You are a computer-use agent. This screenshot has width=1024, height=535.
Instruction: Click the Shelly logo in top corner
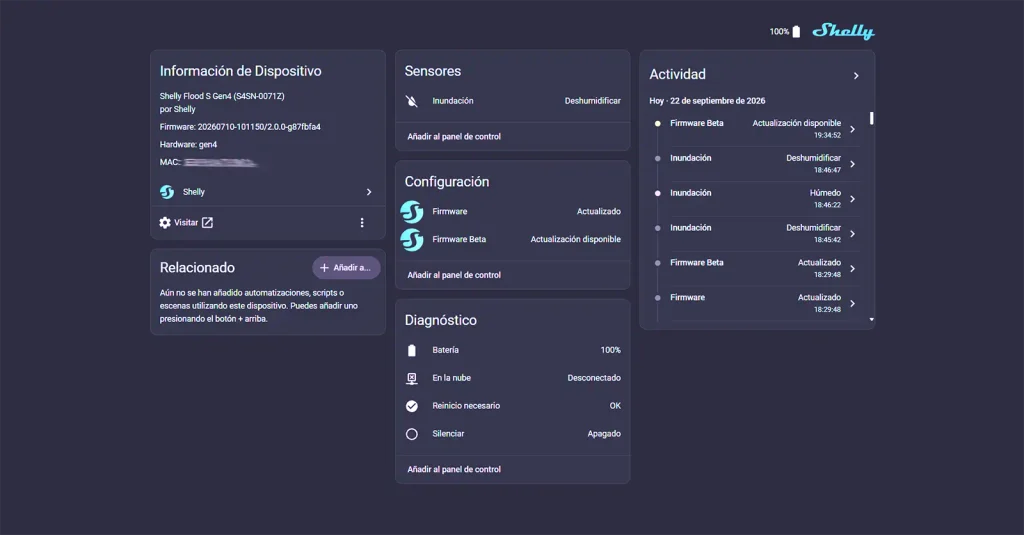click(842, 31)
